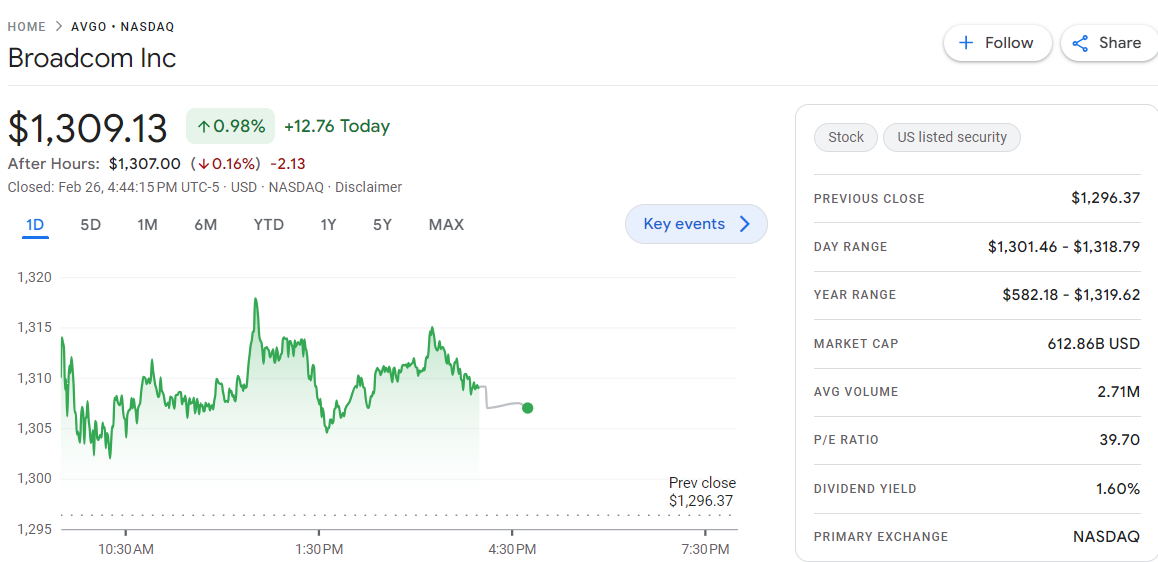Click the Stock category chip
This screenshot has height=562, width=1158.
pos(846,137)
